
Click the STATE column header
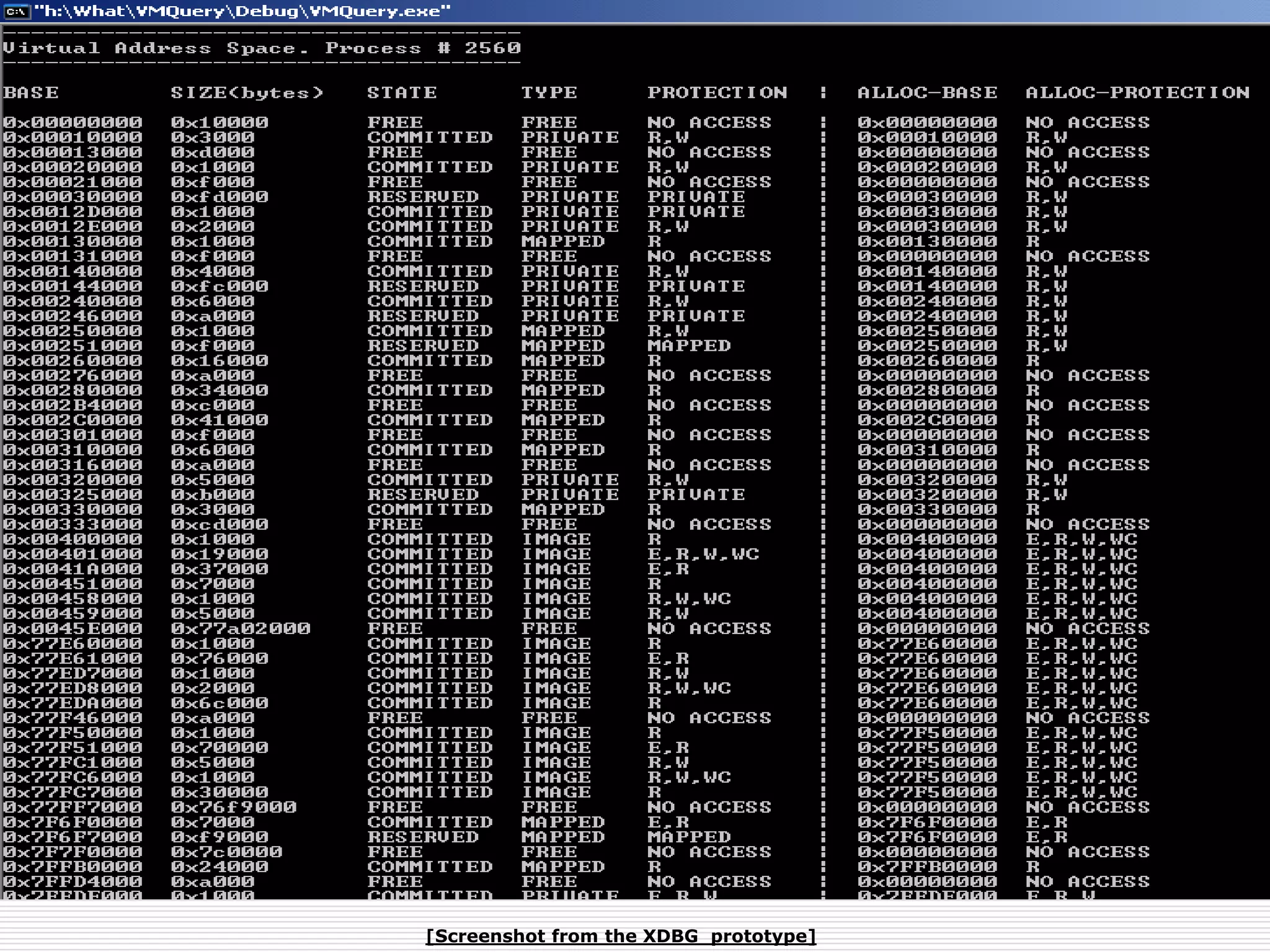(x=402, y=93)
